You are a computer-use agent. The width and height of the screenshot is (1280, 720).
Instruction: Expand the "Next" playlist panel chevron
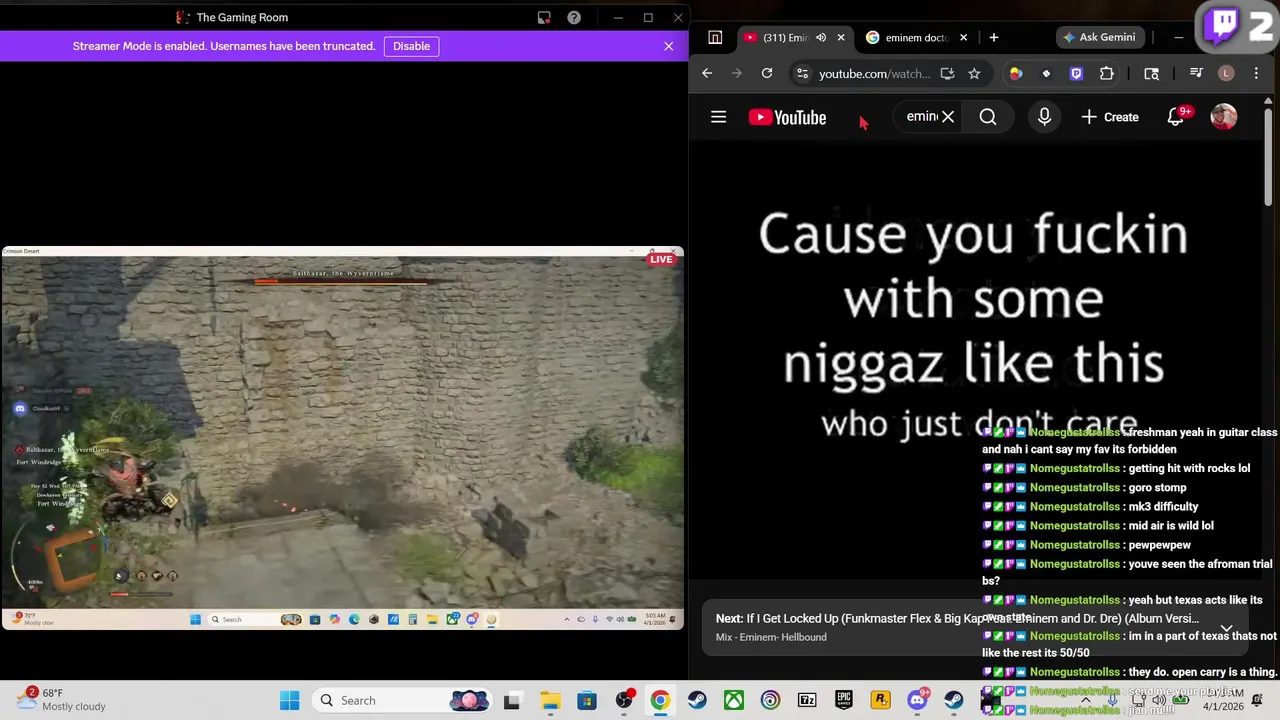click(1226, 628)
